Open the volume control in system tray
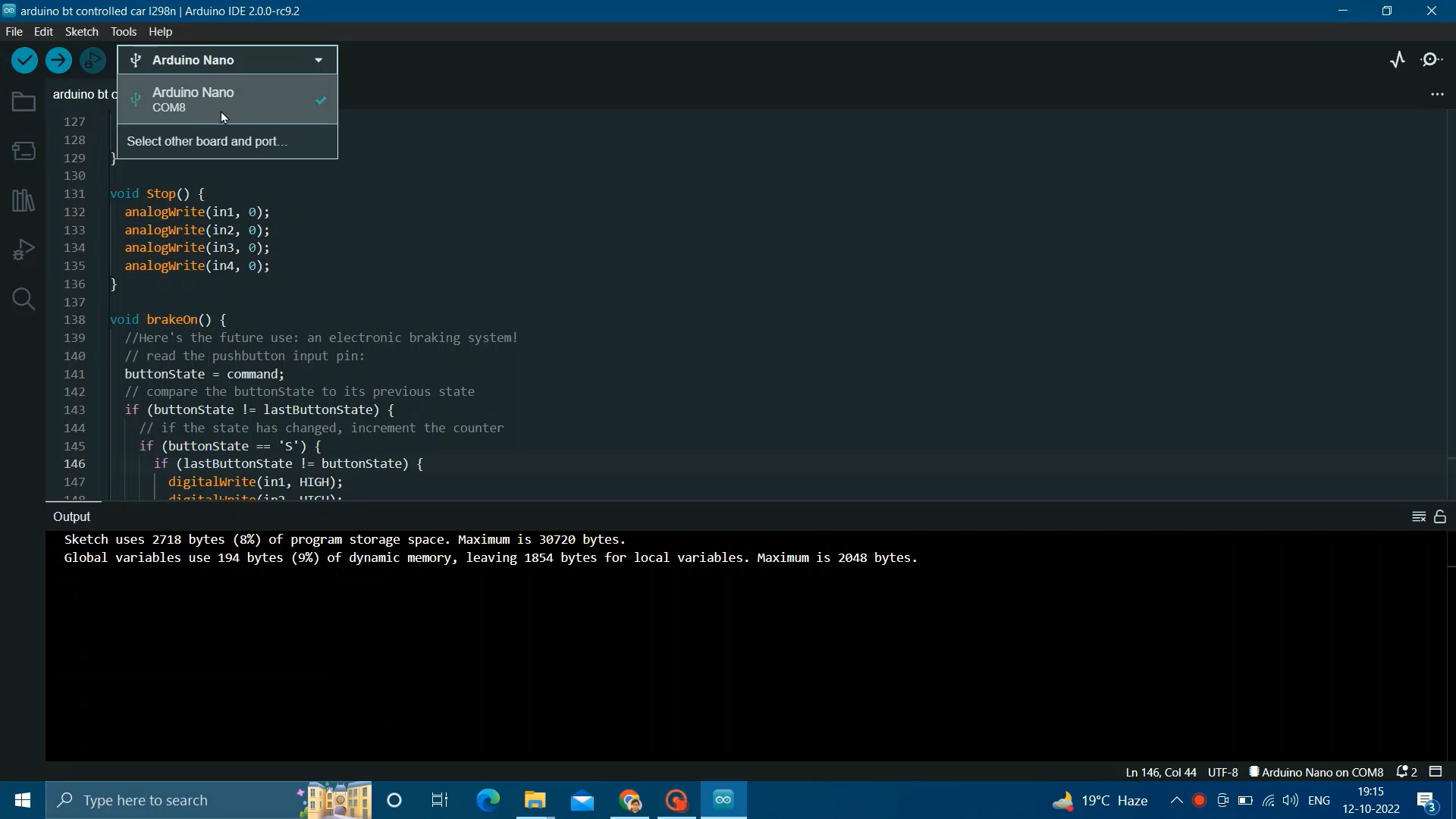 pos(1291,800)
